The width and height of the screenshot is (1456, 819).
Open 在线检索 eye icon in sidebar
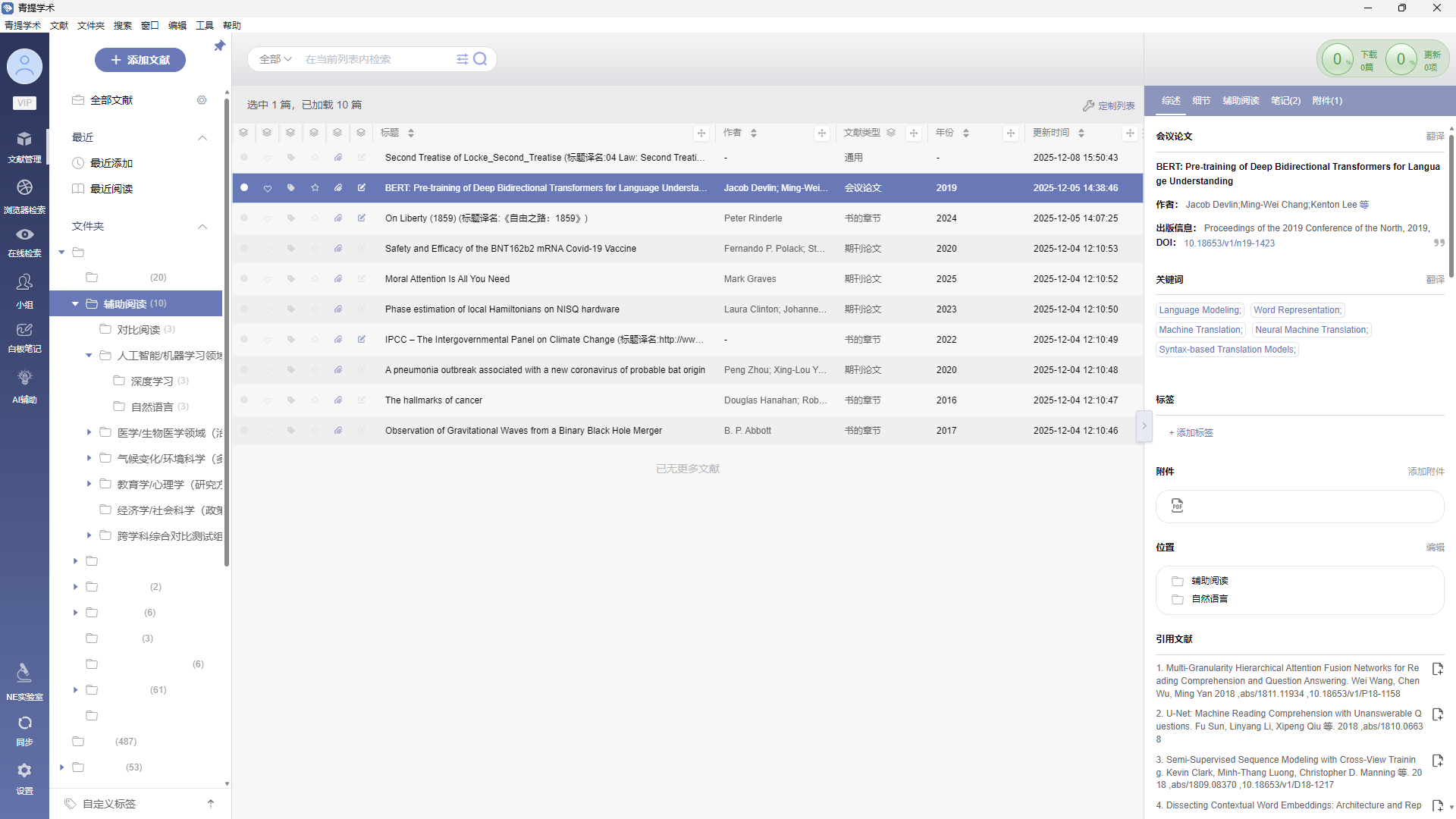click(x=24, y=235)
